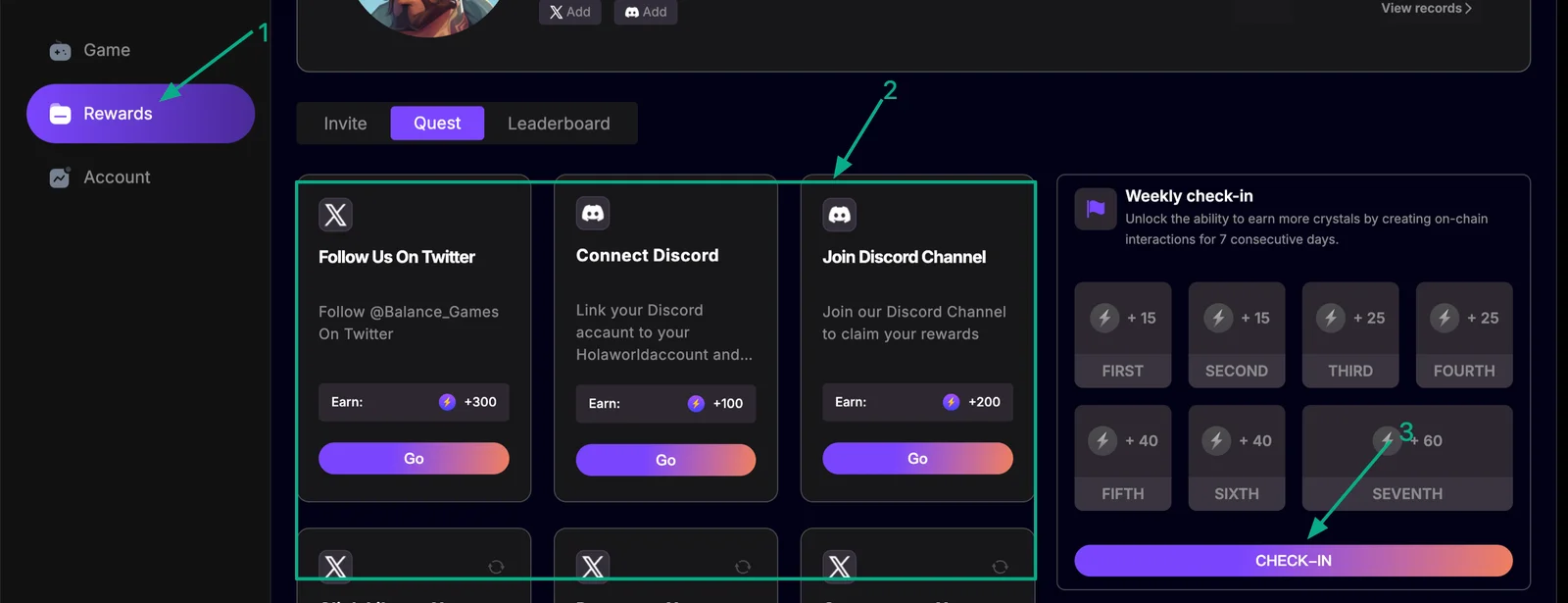Screen dimensions: 1568x603
Task: Select the SIXTH day check-in tile
Action: pos(1237,458)
